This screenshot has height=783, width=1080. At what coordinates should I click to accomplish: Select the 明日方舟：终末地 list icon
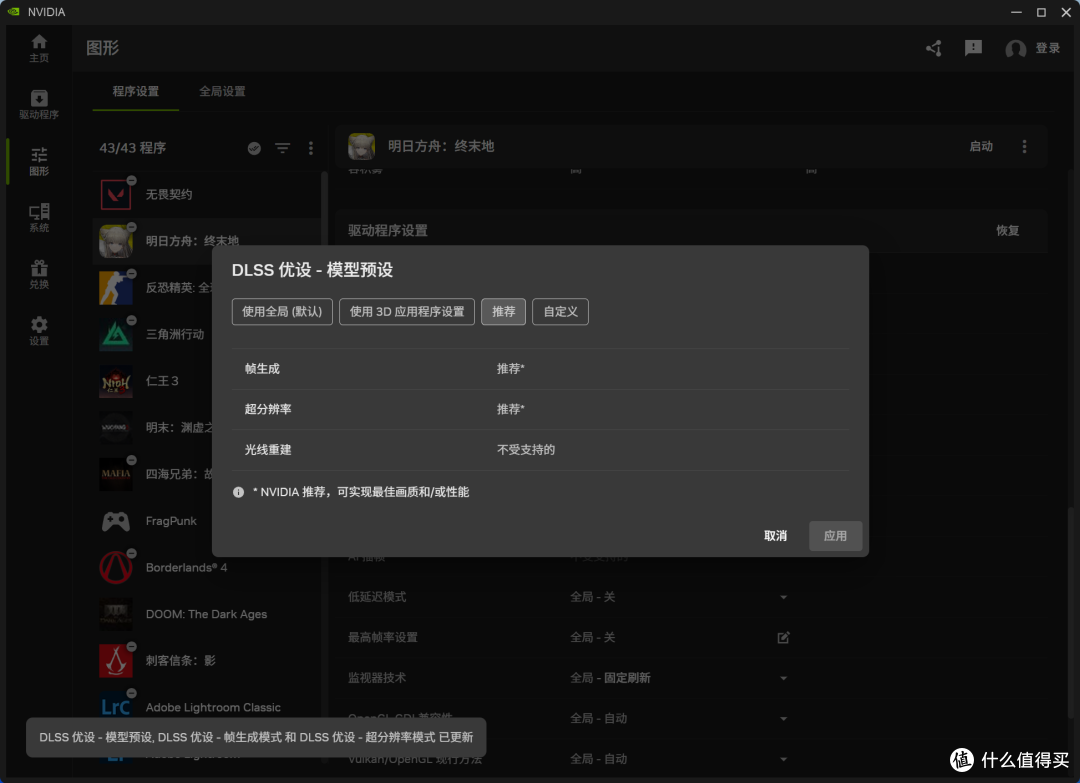click(x=116, y=241)
